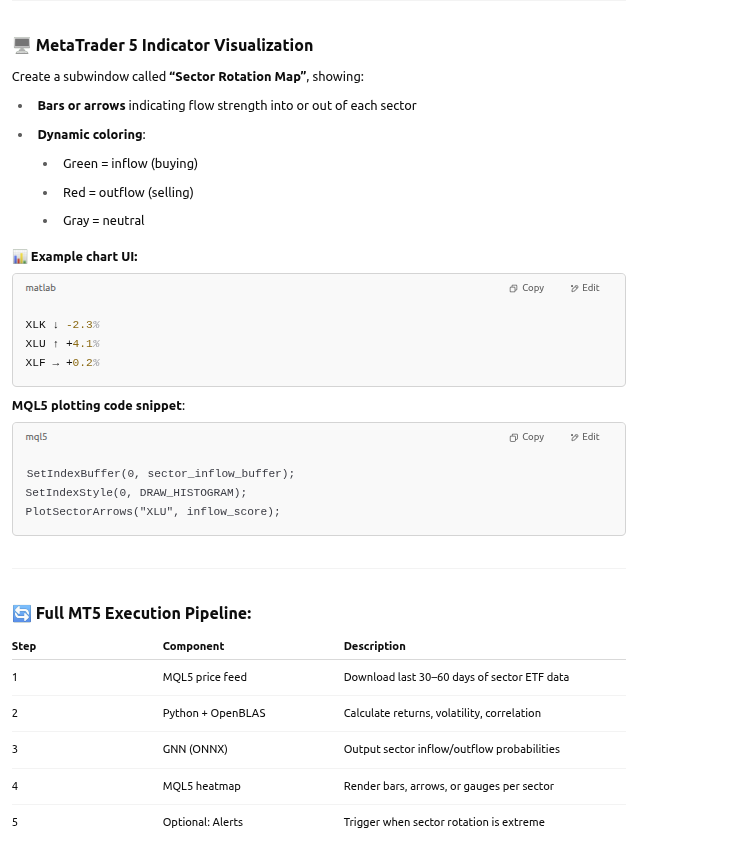Click the "GNN (ONNX)" table cell
The image size is (740, 841).
pyautogui.click(x=195, y=749)
